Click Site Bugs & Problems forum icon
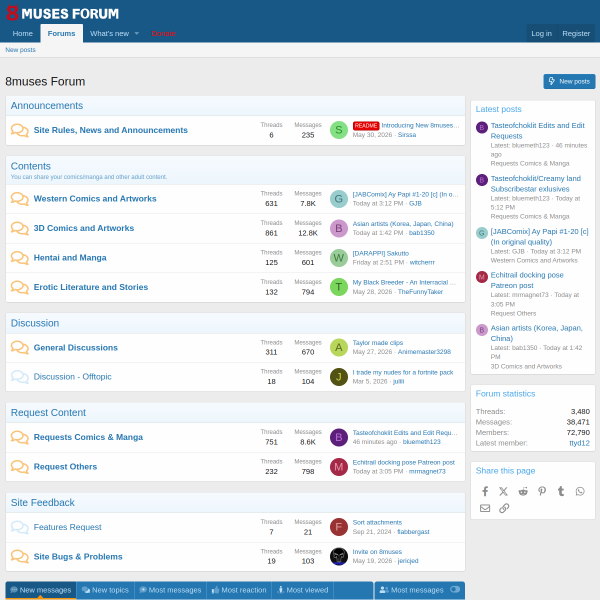Viewport: 600px width, 600px height. 20,557
